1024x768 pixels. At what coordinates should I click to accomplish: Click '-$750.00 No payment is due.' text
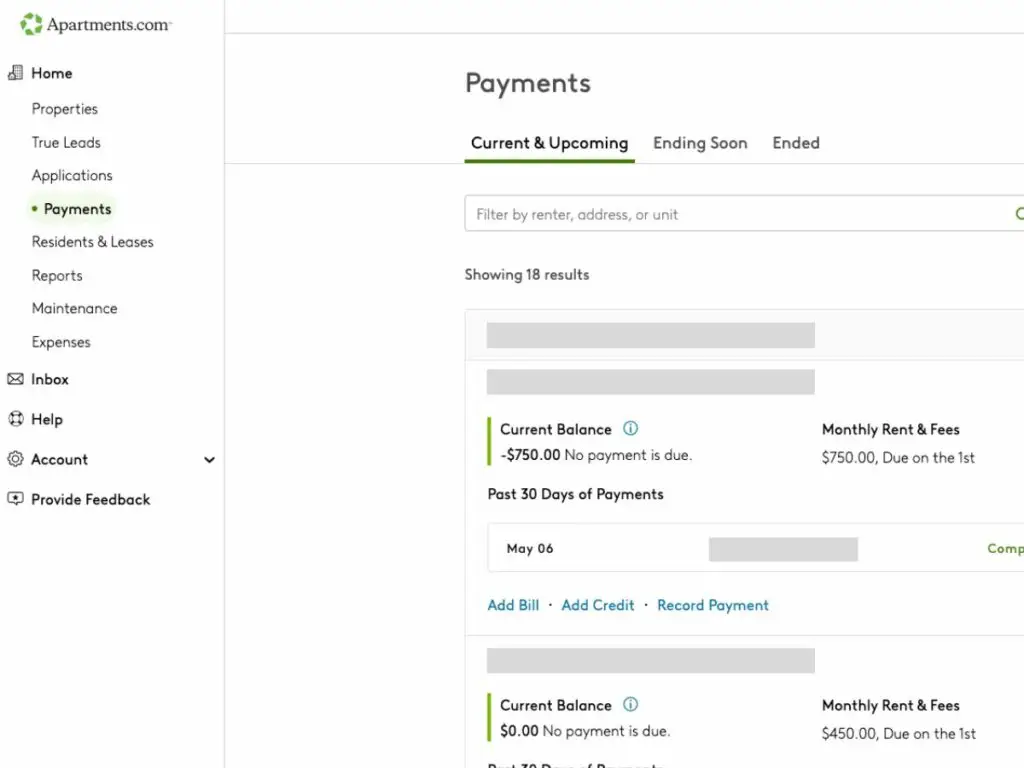pyautogui.click(x=596, y=455)
